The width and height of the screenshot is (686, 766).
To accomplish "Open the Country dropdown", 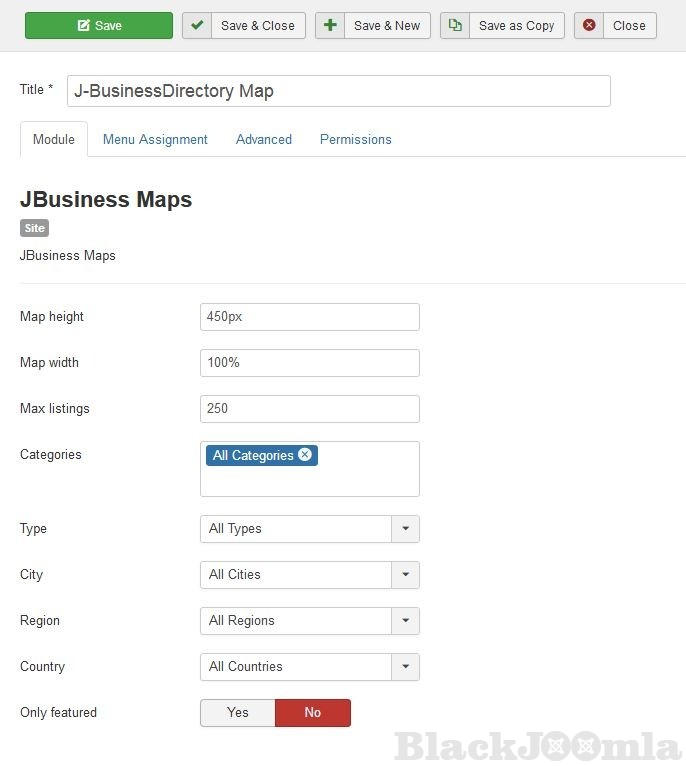I will point(405,667).
